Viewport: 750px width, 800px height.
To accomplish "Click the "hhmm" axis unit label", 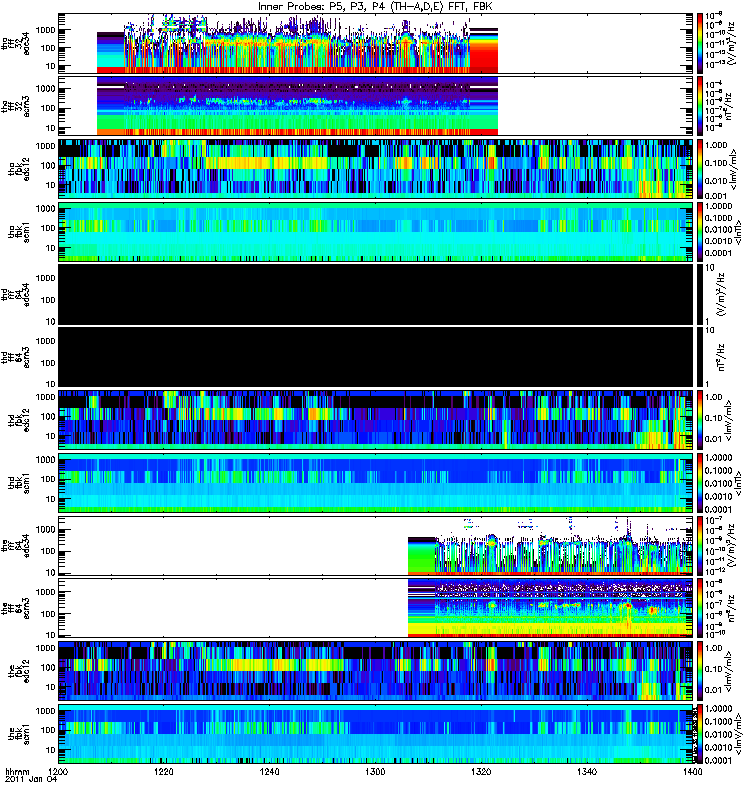I will click(x=17, y=772).
